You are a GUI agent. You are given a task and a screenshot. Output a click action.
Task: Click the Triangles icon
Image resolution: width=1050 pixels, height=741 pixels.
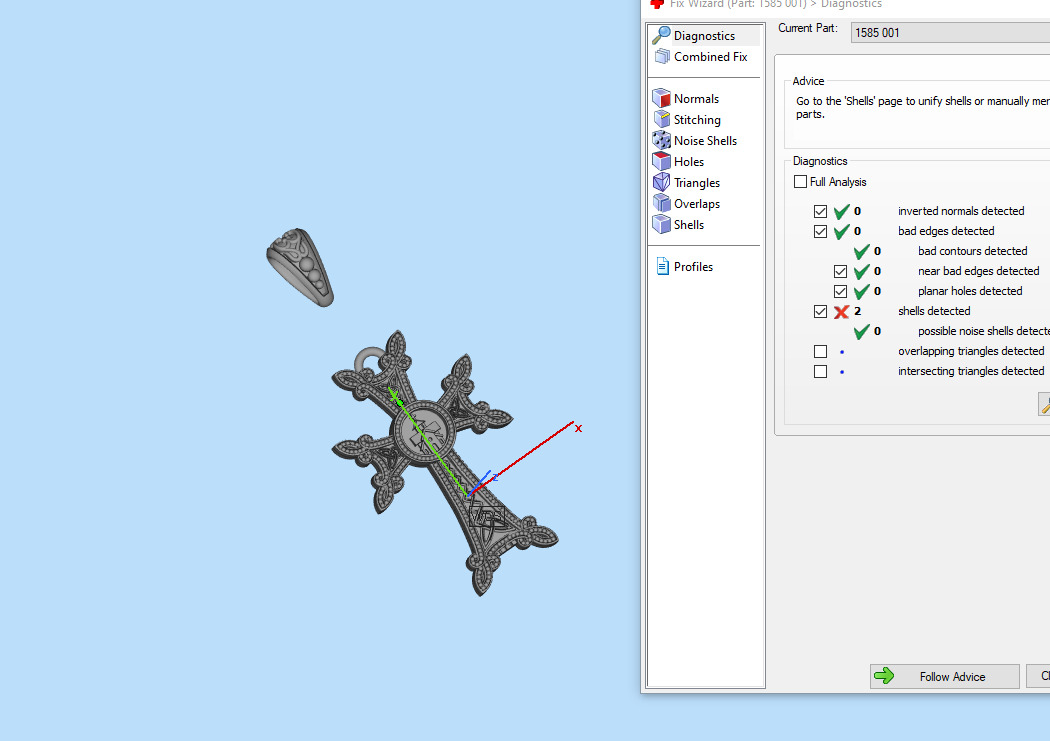tap(661, 182)
